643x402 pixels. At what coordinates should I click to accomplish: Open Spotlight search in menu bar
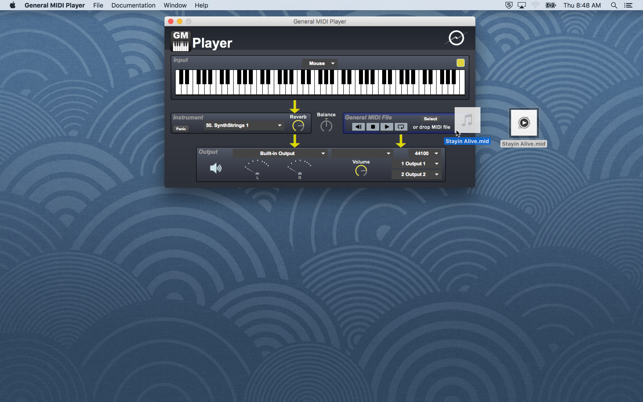(613, 5)
